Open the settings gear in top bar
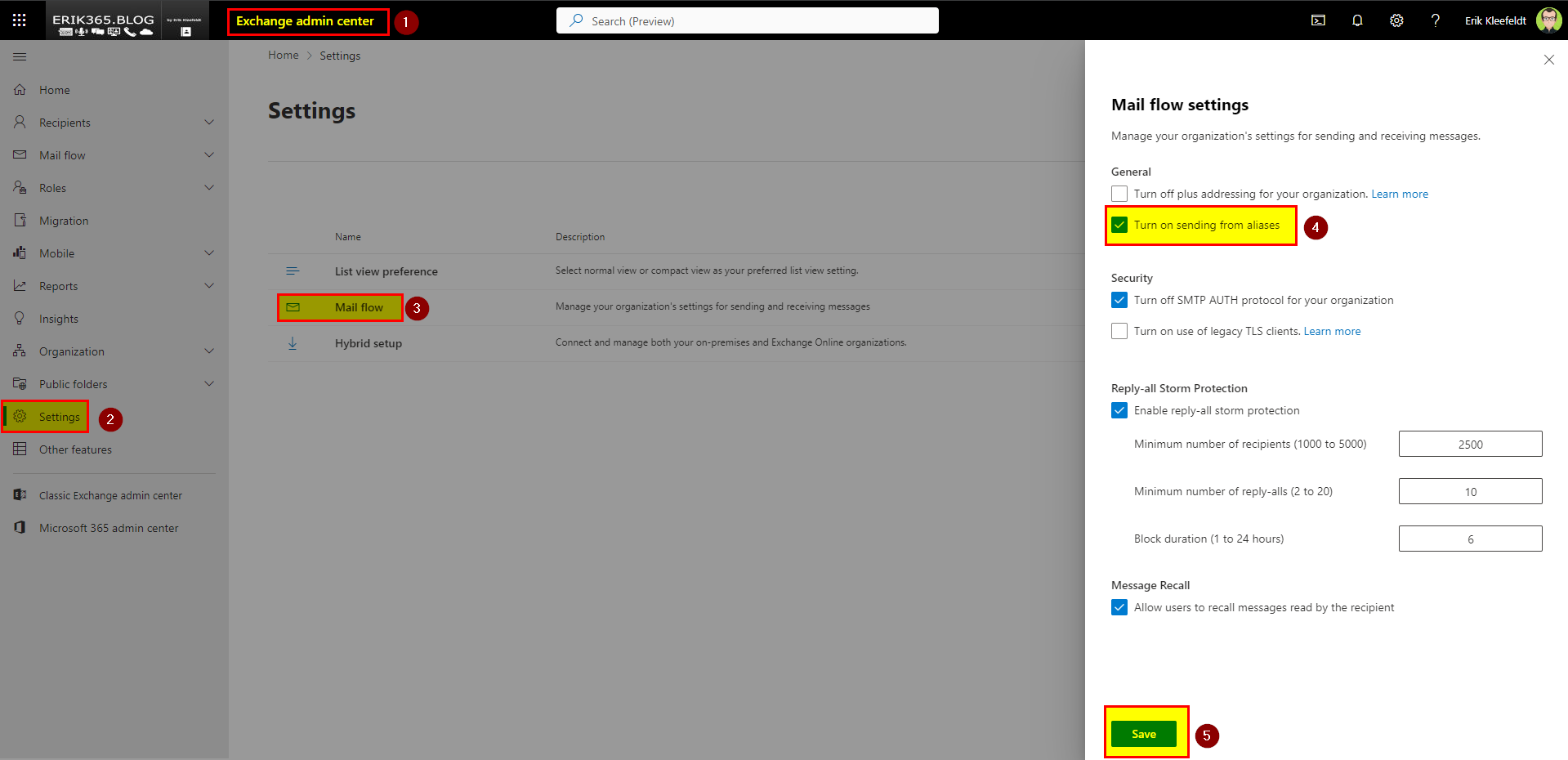 (1396, 20)
